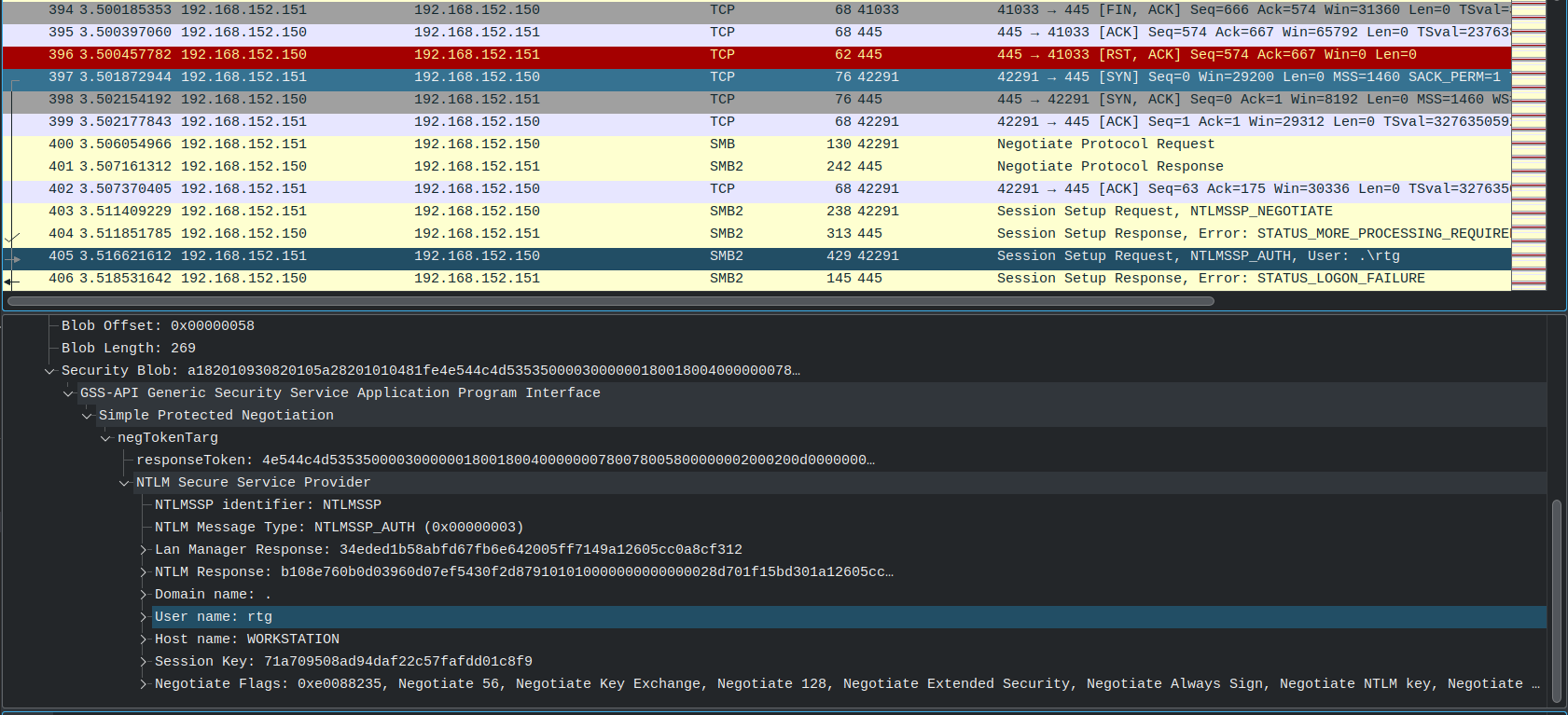The image size is (1568, 715).
Task: Select packet 406 STATUS_LOGON_FAILURE response
Action: (756, 279)
